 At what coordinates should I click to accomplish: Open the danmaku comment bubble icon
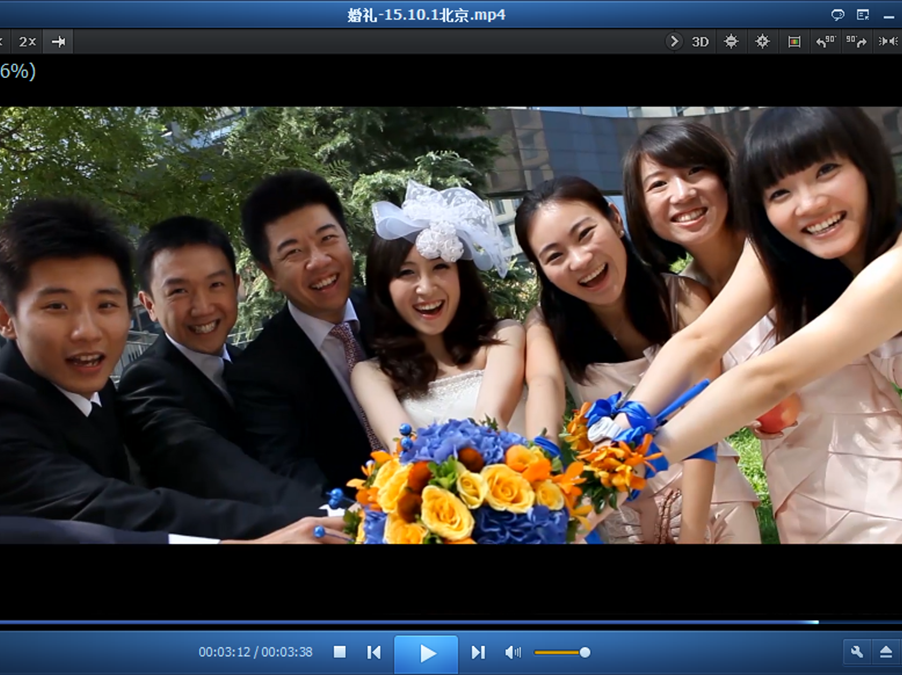click(x=838, y=15)
